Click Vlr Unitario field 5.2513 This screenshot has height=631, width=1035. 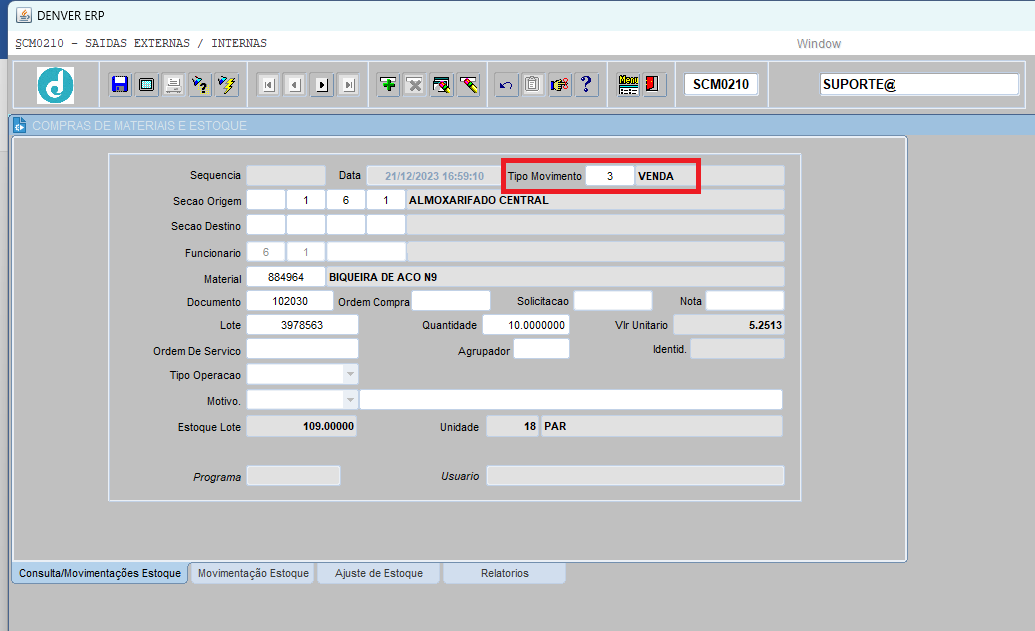729,325
